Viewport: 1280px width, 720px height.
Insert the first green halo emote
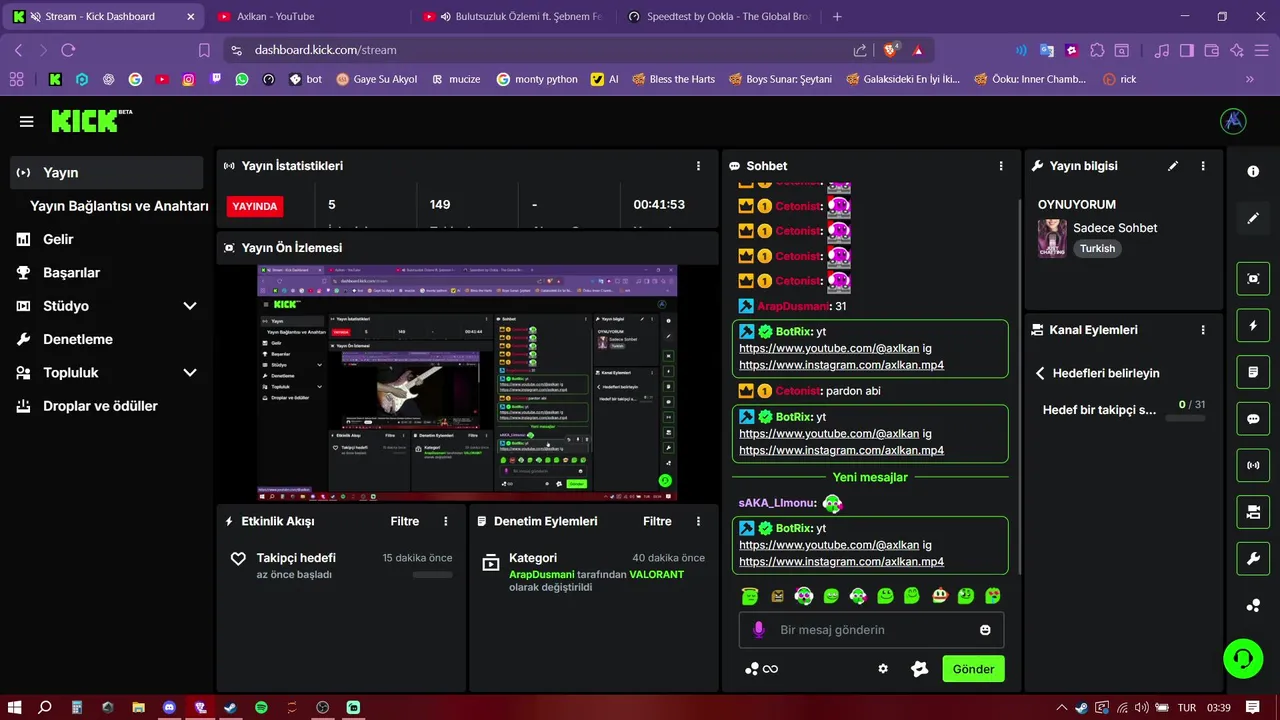pos(750,596)
